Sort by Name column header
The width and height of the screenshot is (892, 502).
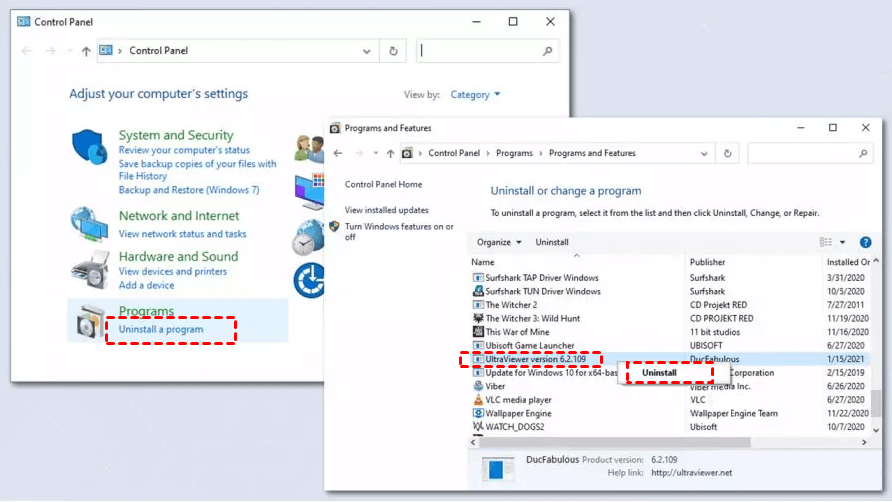(x=482, y=262)
